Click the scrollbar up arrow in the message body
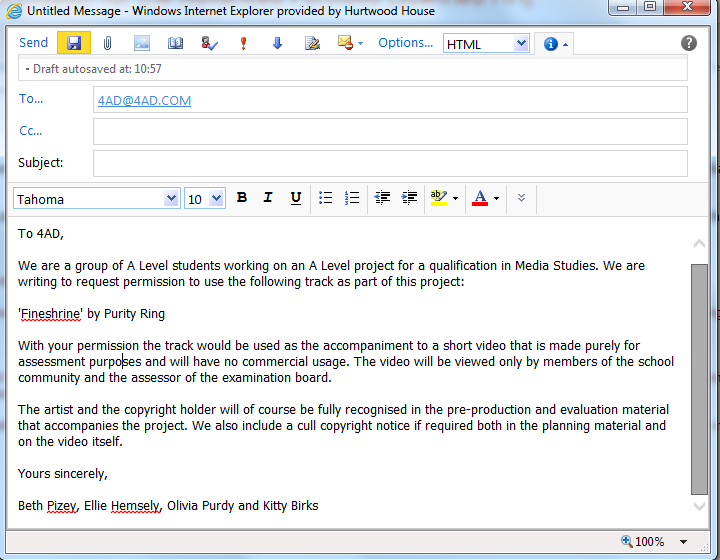The height and width of the screenshot is (560, 720). [x=699, y=244]
